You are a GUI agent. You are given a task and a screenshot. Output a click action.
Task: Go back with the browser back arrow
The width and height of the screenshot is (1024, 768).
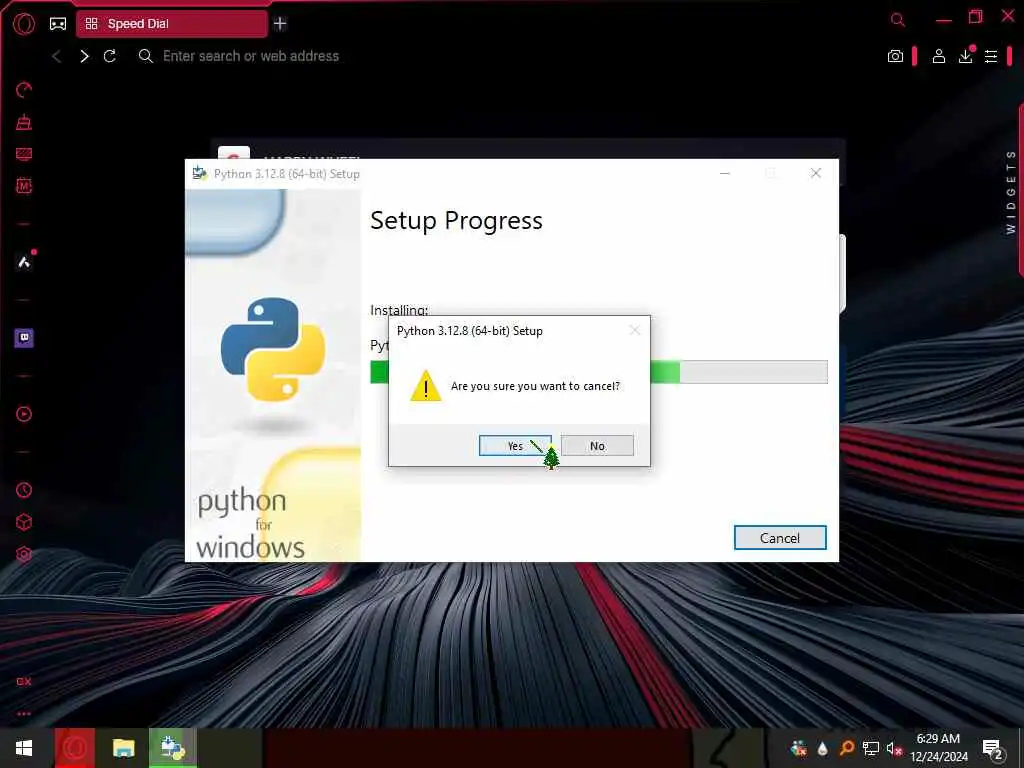click(57, 56)
